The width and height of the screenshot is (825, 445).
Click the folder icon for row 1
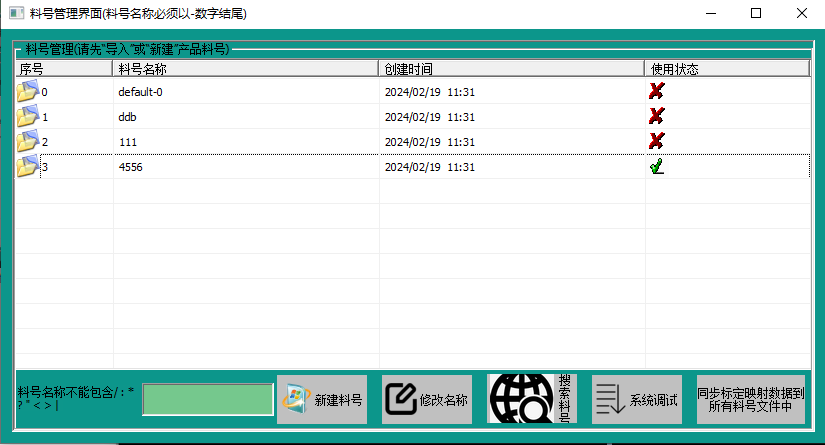27,117
